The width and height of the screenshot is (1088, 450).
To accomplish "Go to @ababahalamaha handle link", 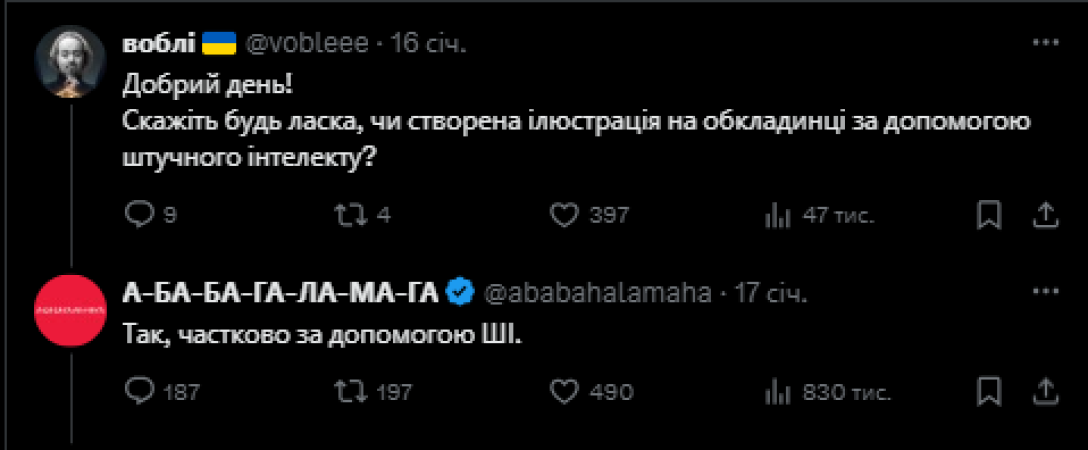I will [x=598, y=293].
